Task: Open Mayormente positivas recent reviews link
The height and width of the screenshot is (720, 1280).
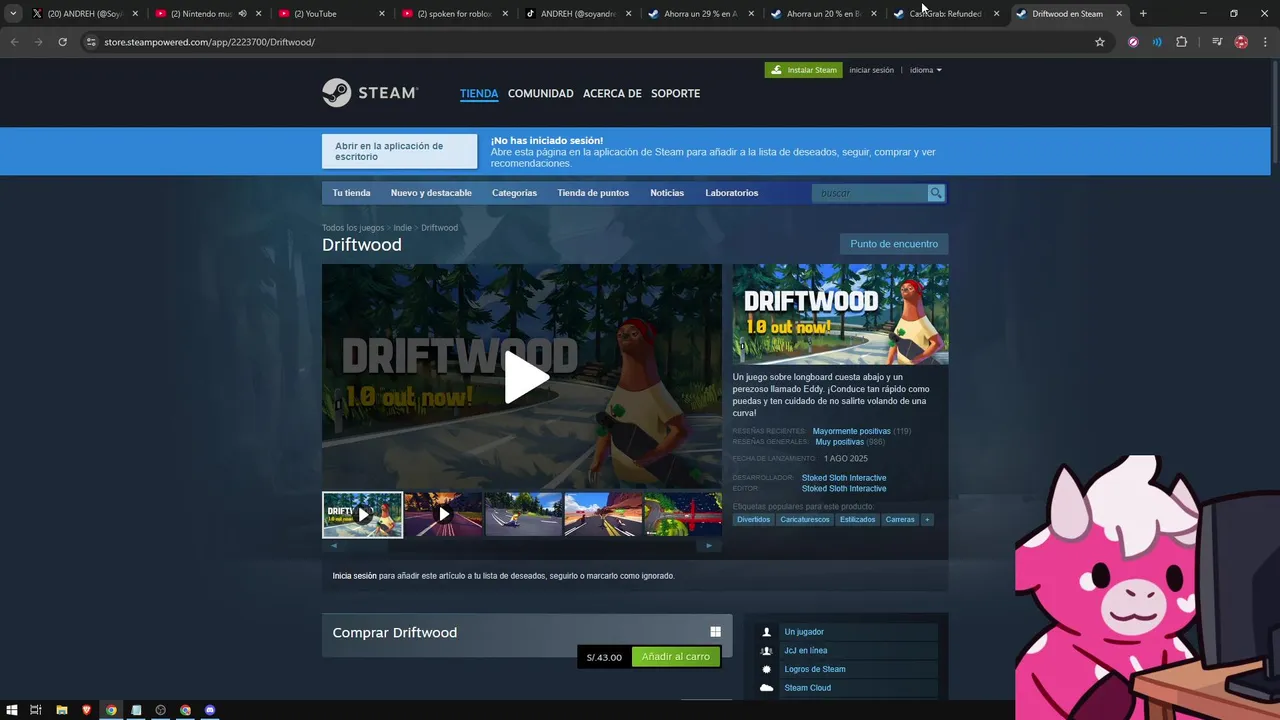Action: click(x=851, y=431)
